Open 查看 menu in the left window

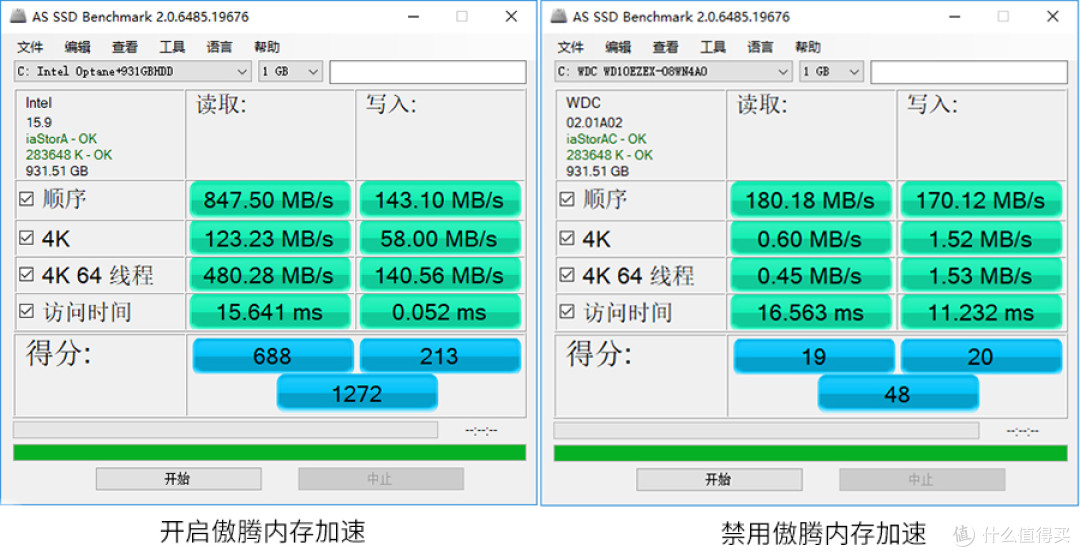tap(125, 47)
